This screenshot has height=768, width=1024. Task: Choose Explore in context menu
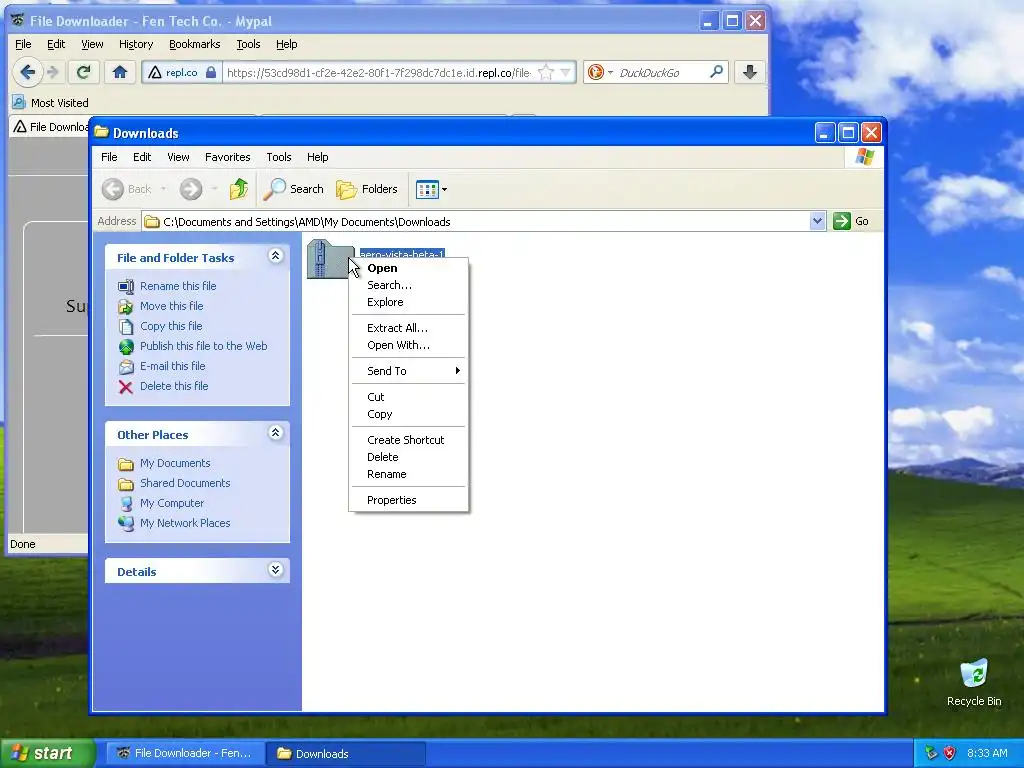tap(408, 302)
